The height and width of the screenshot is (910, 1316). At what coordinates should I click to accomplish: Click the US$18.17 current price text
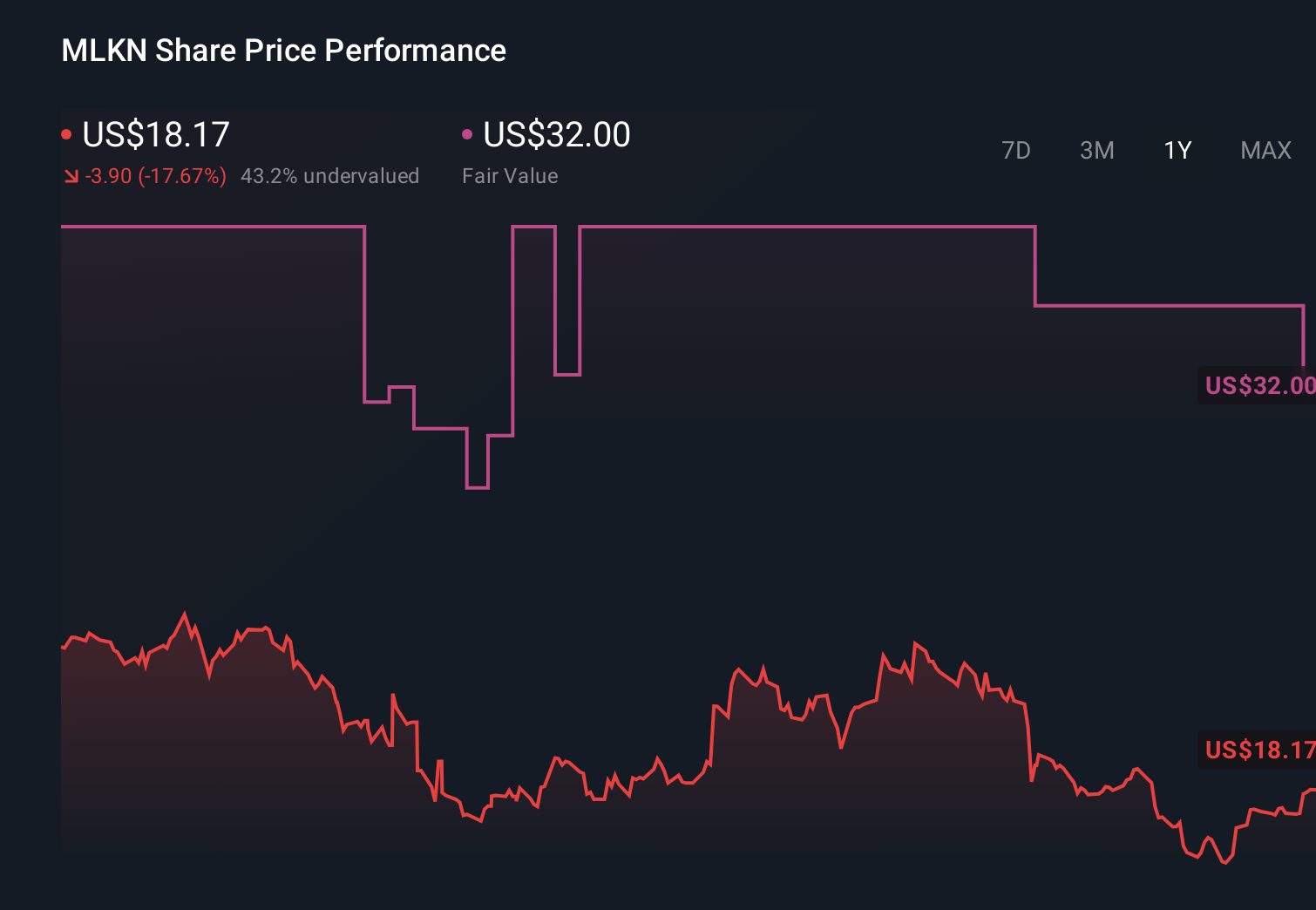pyautogui.click(x=155, y=134)
